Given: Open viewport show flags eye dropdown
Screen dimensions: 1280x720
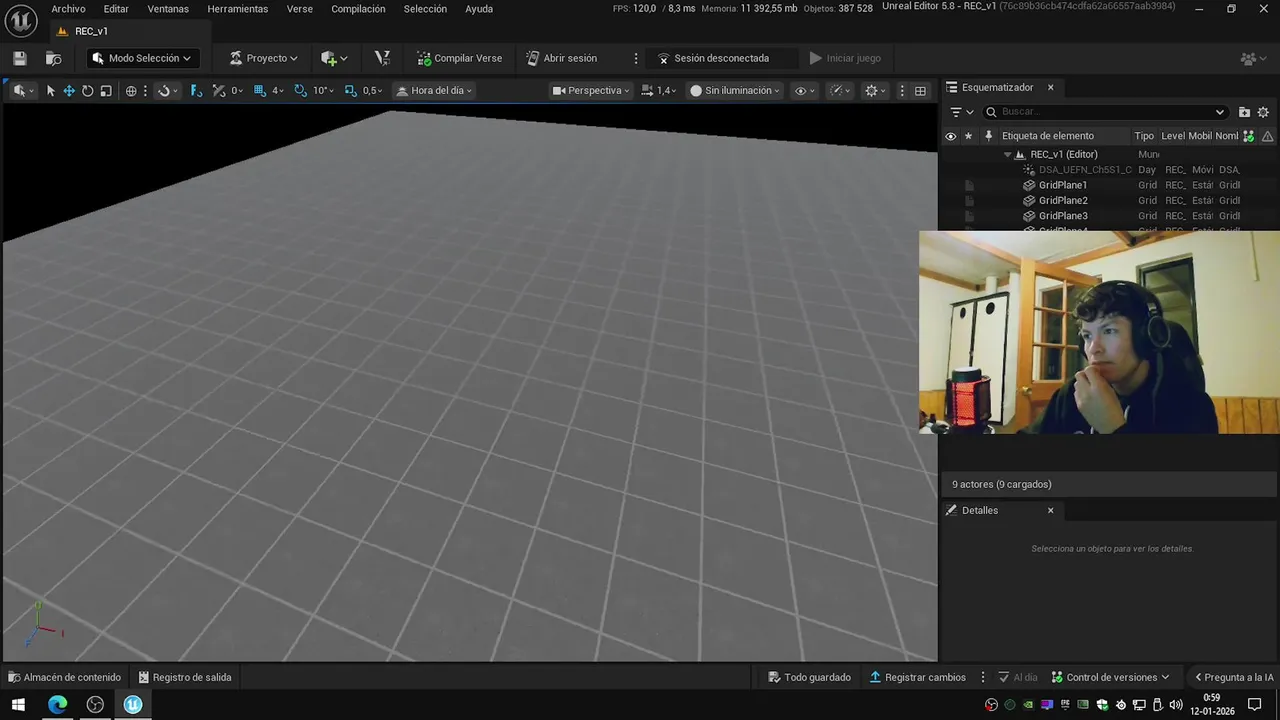Looking at the screenshot, I should 804,90.
